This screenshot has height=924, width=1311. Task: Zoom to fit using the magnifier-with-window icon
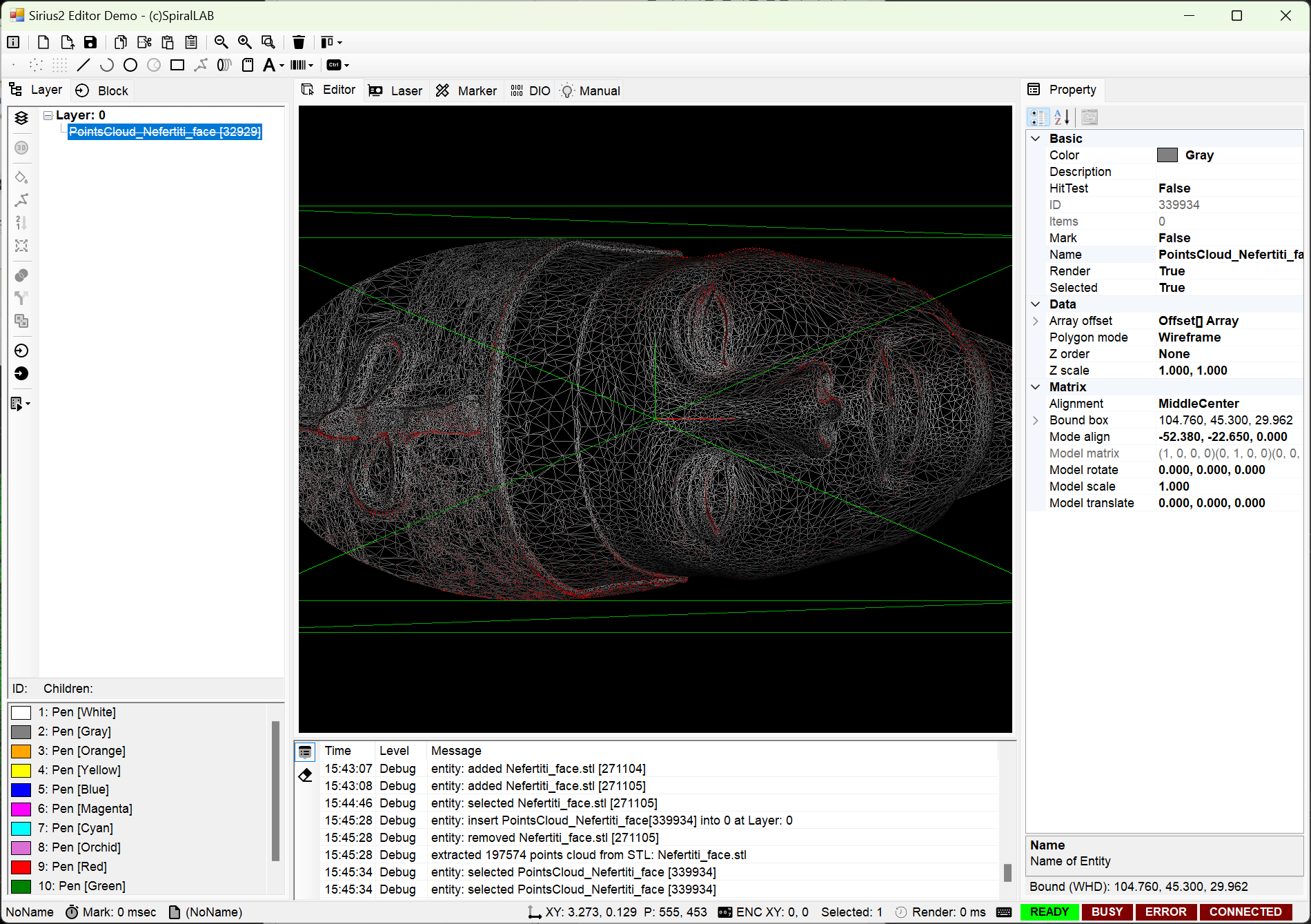click(x=268, y=42)
